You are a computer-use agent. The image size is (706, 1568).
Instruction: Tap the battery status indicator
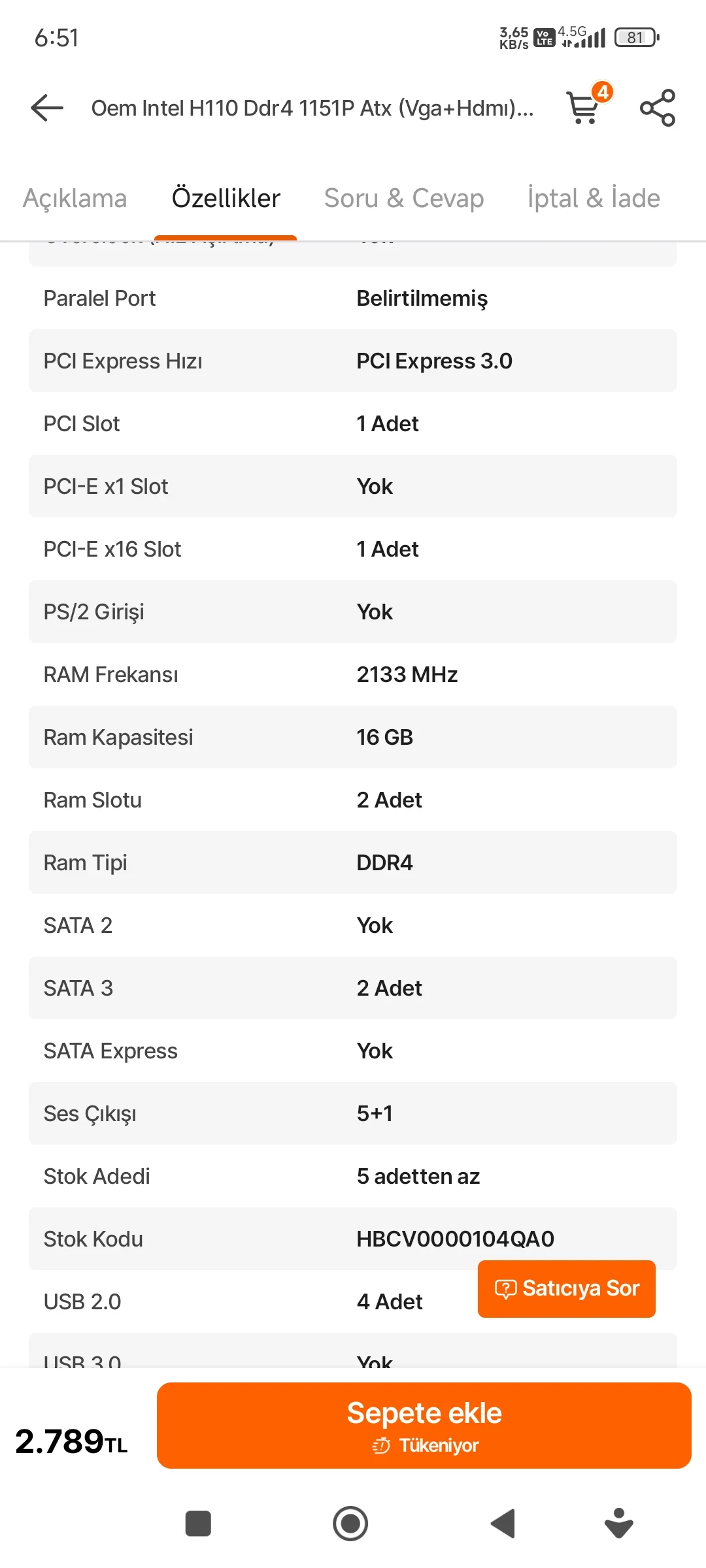pos(636,38)
